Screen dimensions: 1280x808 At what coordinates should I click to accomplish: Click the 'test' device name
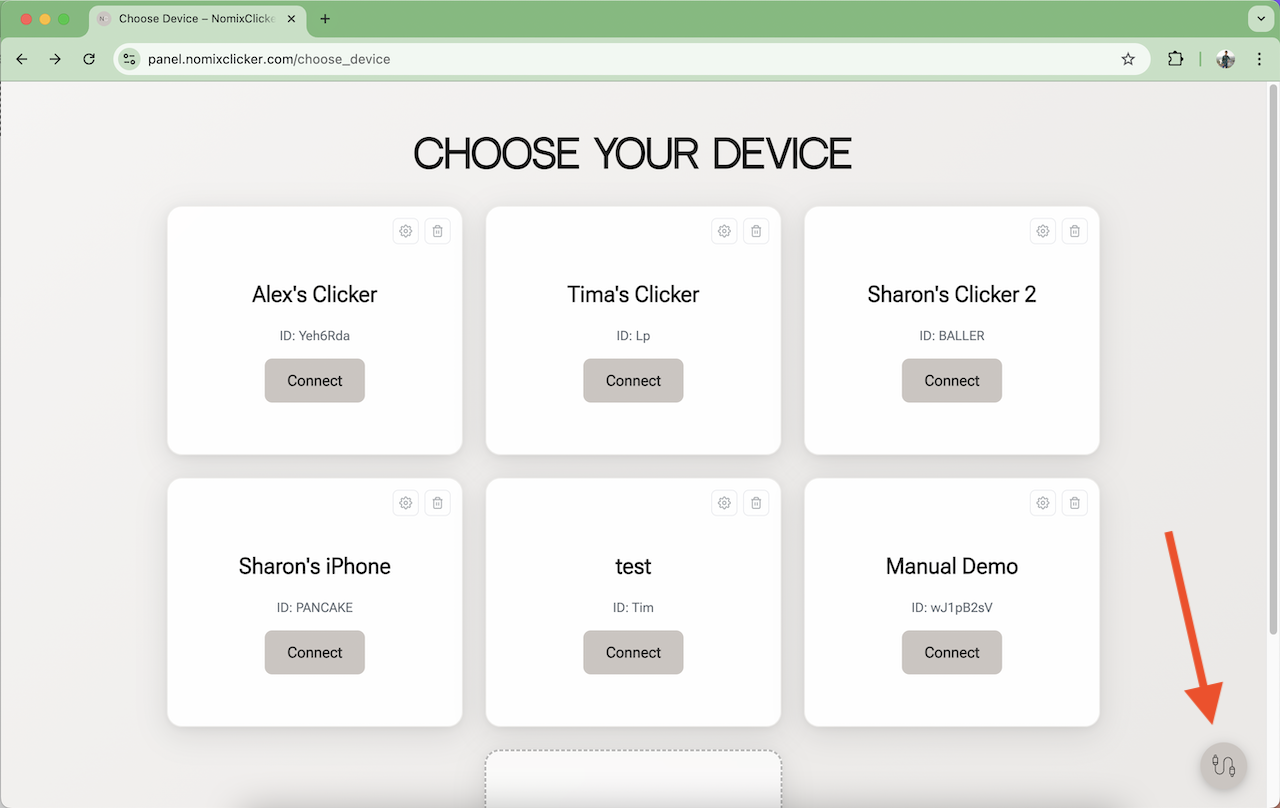tap(633, 566)
